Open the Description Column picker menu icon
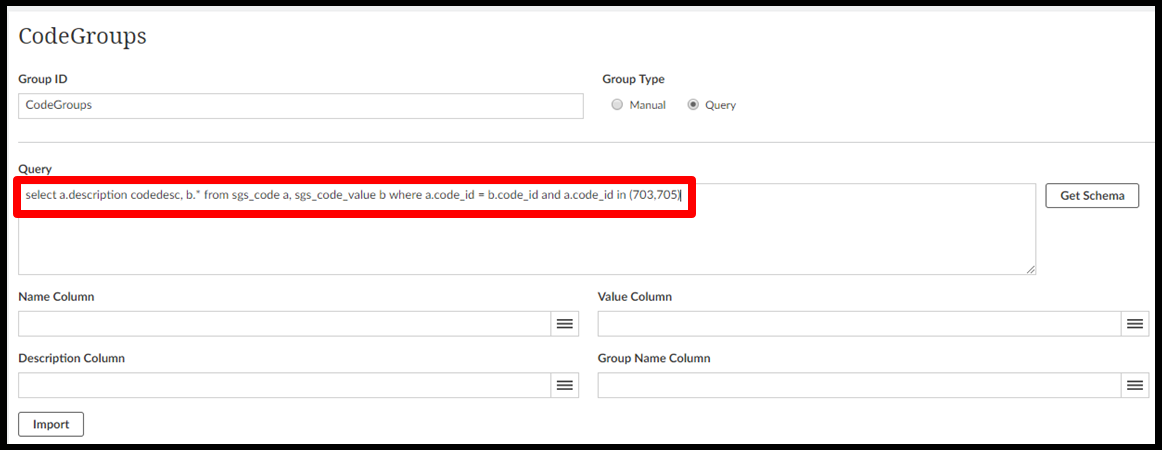The height and width of the screenshot is (450, 1162). 564,386
